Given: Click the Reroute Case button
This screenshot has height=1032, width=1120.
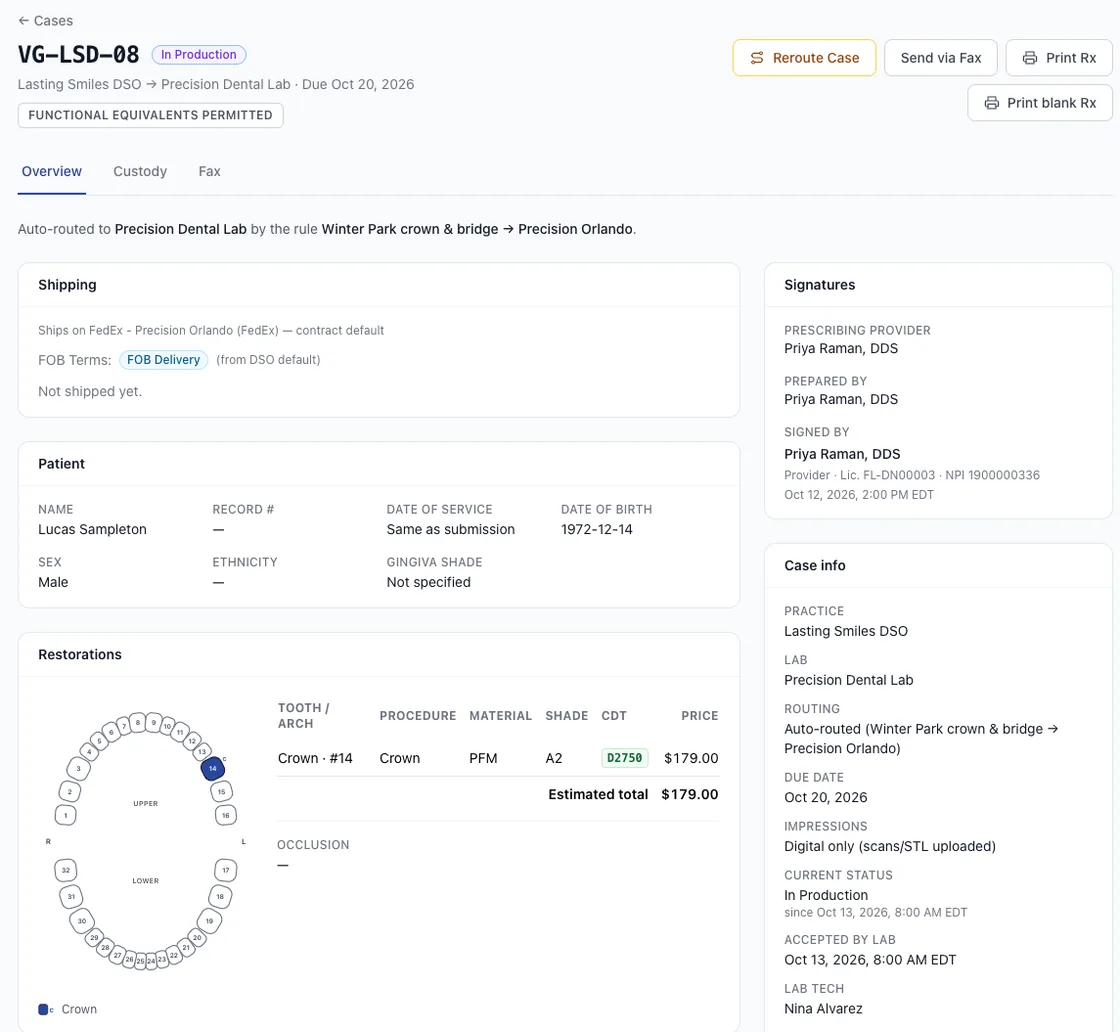Looking at the screenshot, I should [804, 58].
